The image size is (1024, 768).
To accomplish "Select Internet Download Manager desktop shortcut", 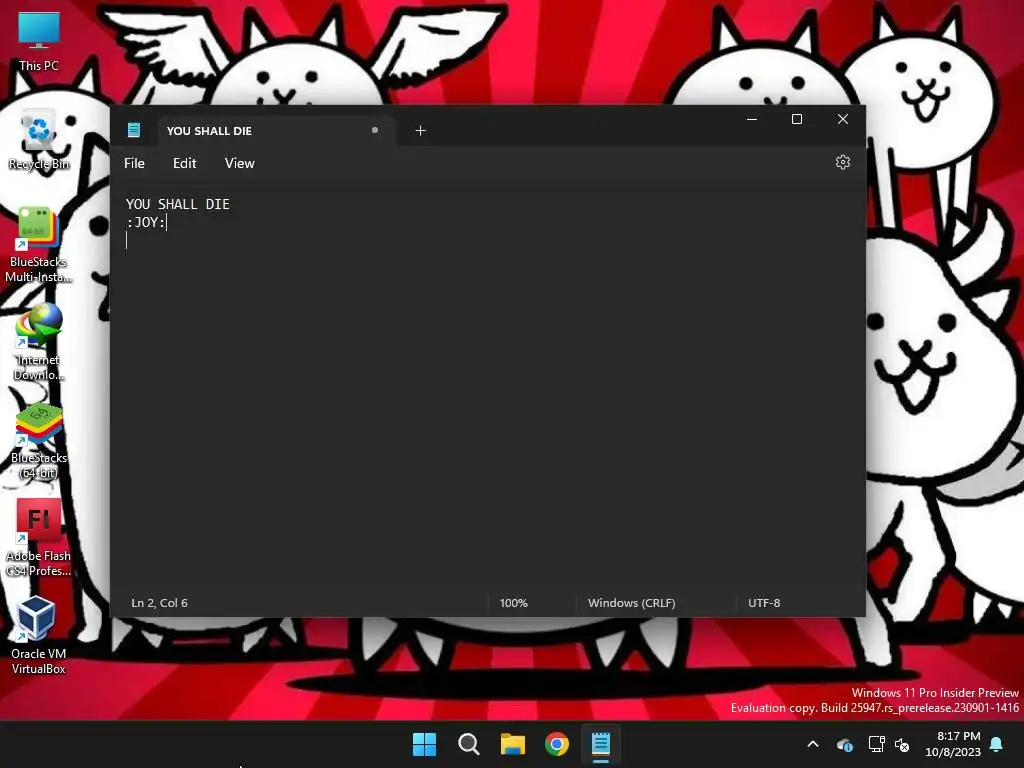I will 39,342.
